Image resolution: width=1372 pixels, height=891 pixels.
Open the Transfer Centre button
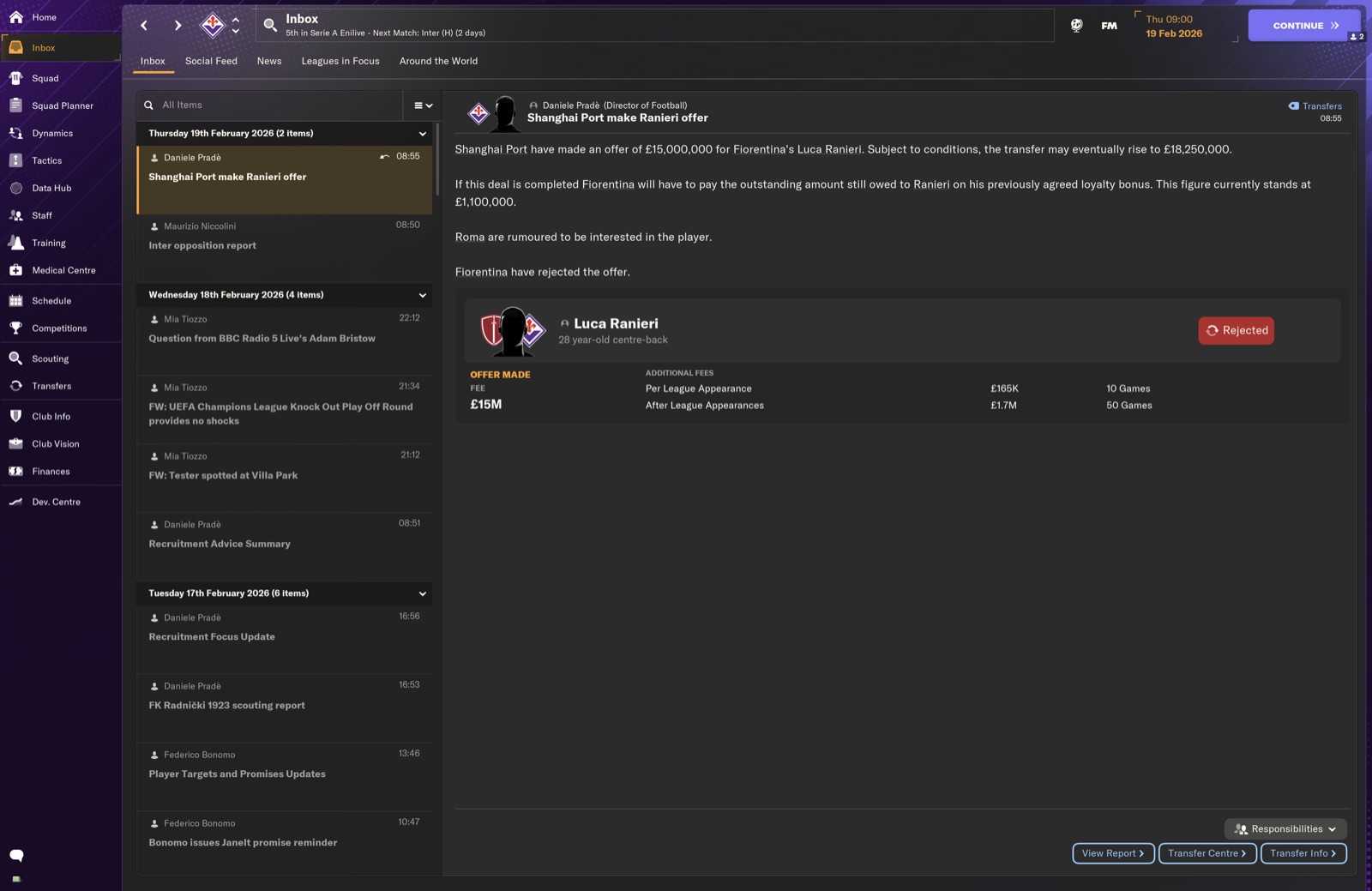tap(1207, 853)
